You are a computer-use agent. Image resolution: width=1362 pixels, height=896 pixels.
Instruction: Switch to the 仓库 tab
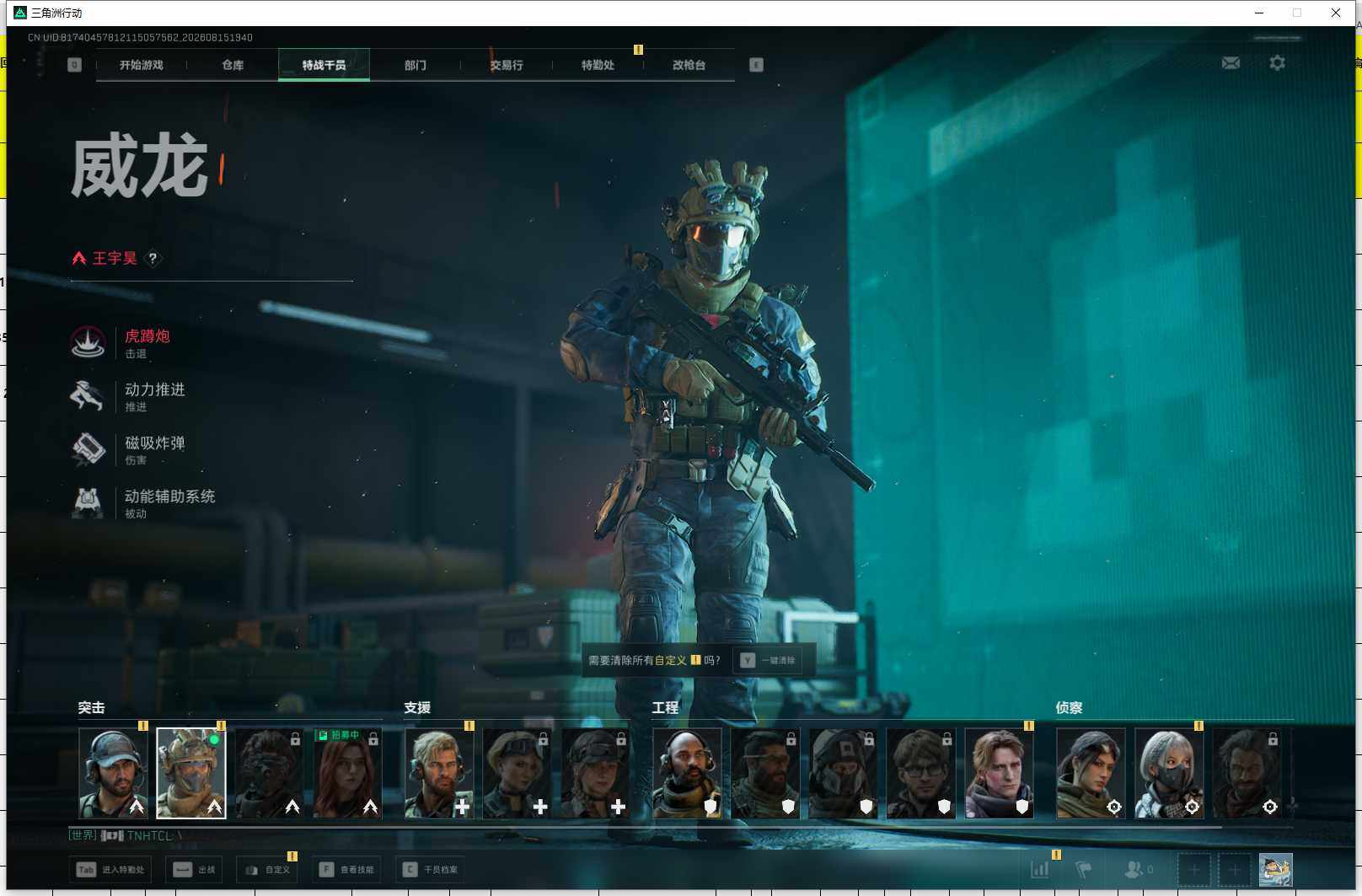tap(233, 65)
